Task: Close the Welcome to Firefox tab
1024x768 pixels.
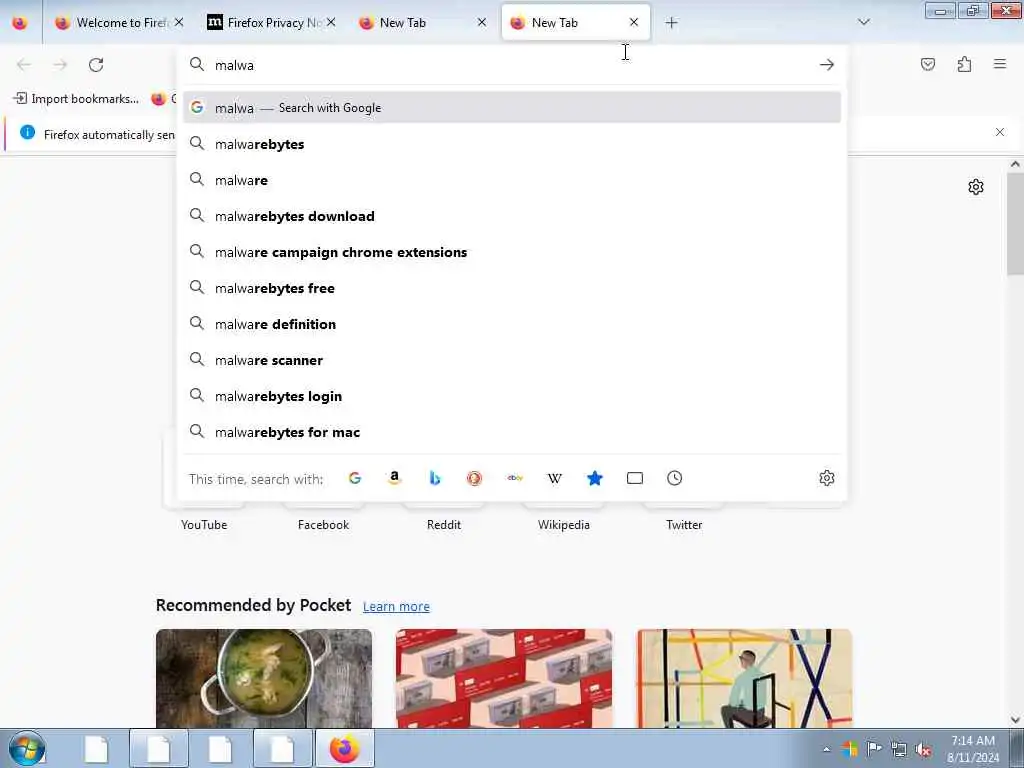Action: (x=179, y=22)
